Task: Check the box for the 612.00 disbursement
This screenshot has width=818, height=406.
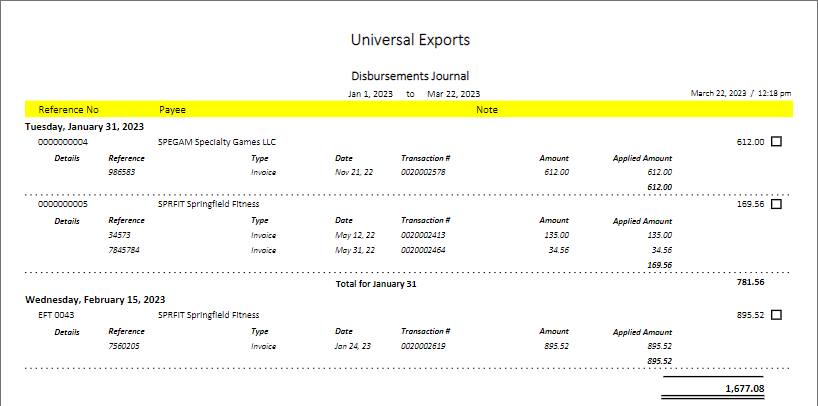Action: pos(777,142)
